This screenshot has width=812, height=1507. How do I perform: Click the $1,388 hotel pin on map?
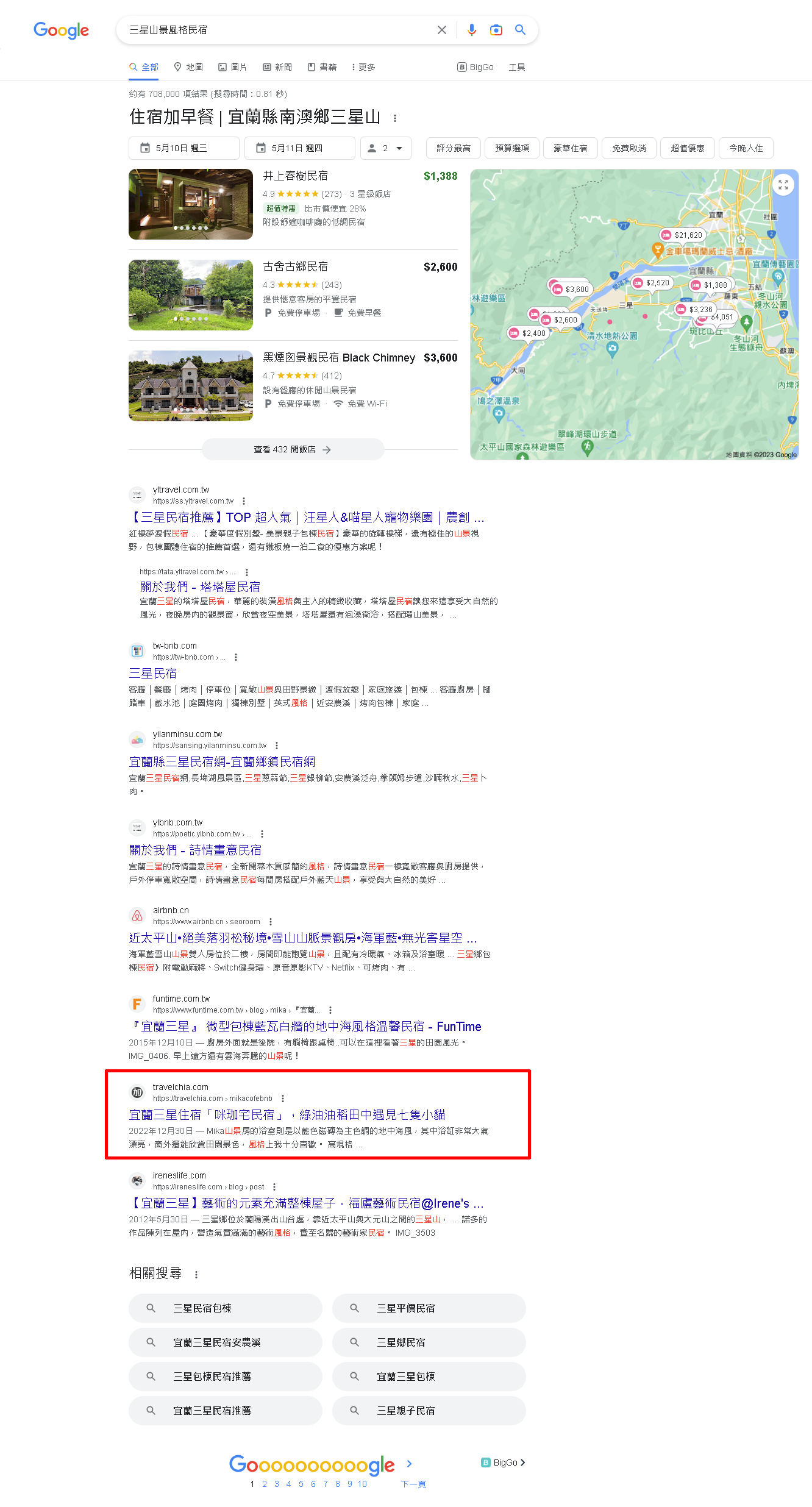710,285
